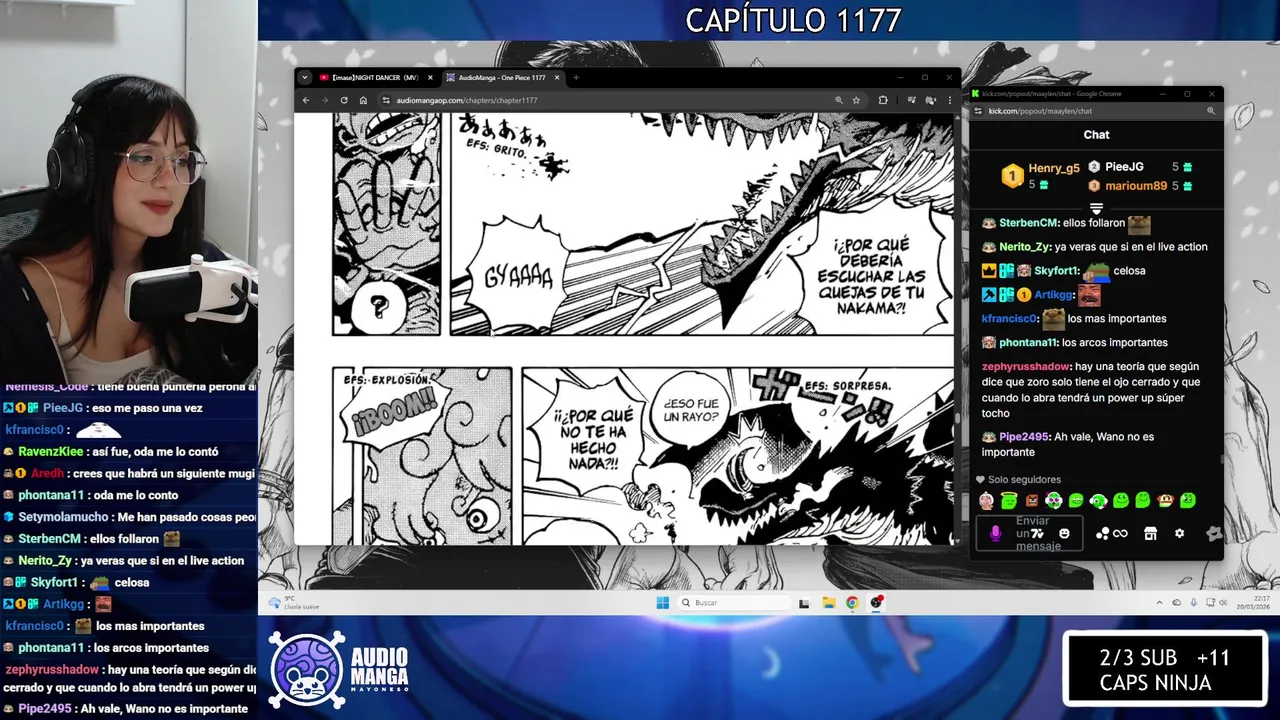Viewport: 1280px width, 720px height.
Task: Select the AudioManga One Piece 1177 tab
Action: click(x=503, y=78)
